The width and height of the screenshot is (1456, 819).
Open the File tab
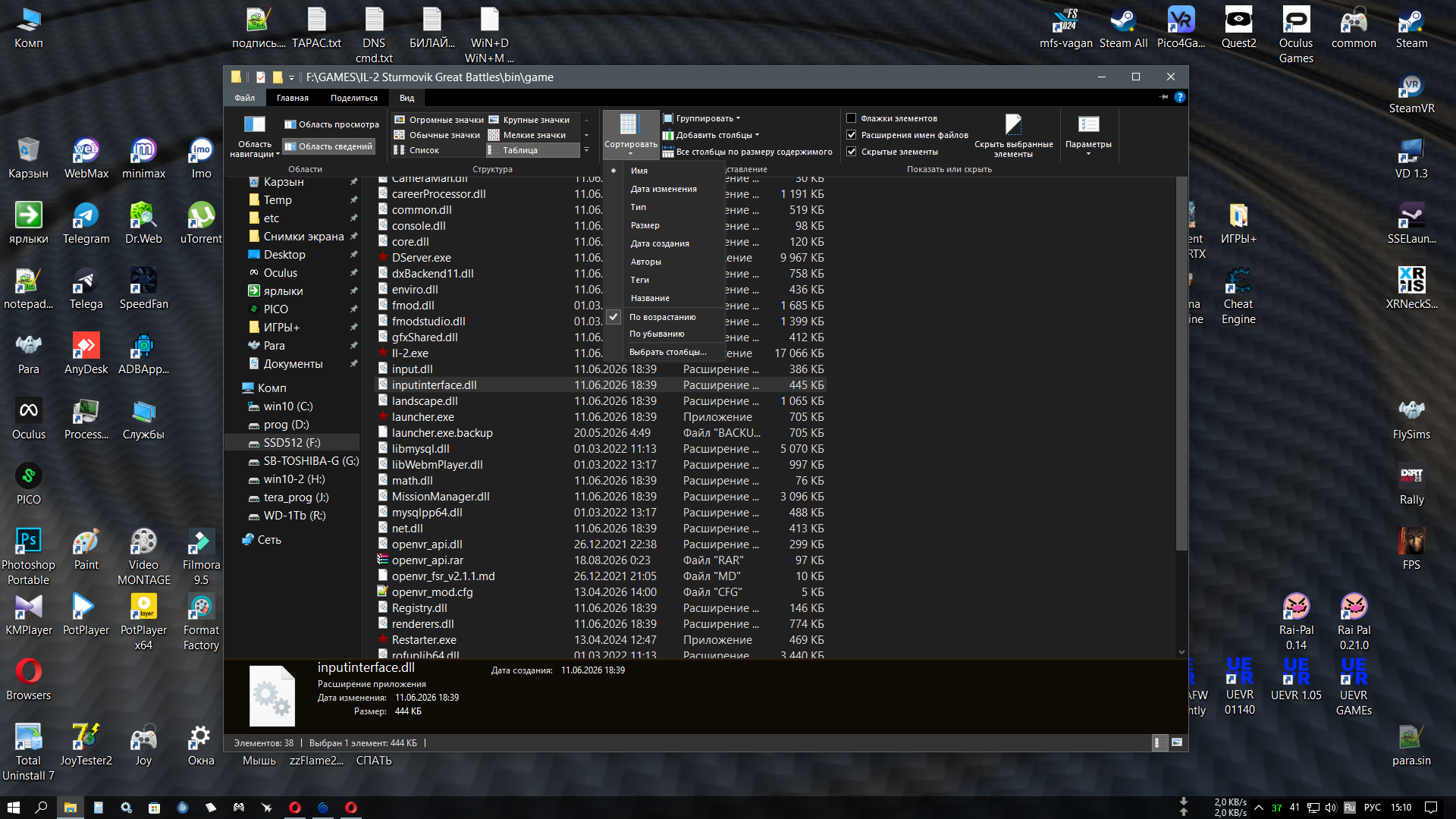coord(244,98)
